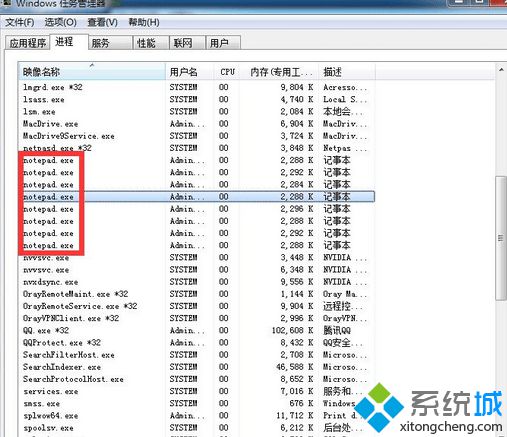507x437 pixels.
Task: Click the scroll up arrow of process list
Action: click(501, 70)
